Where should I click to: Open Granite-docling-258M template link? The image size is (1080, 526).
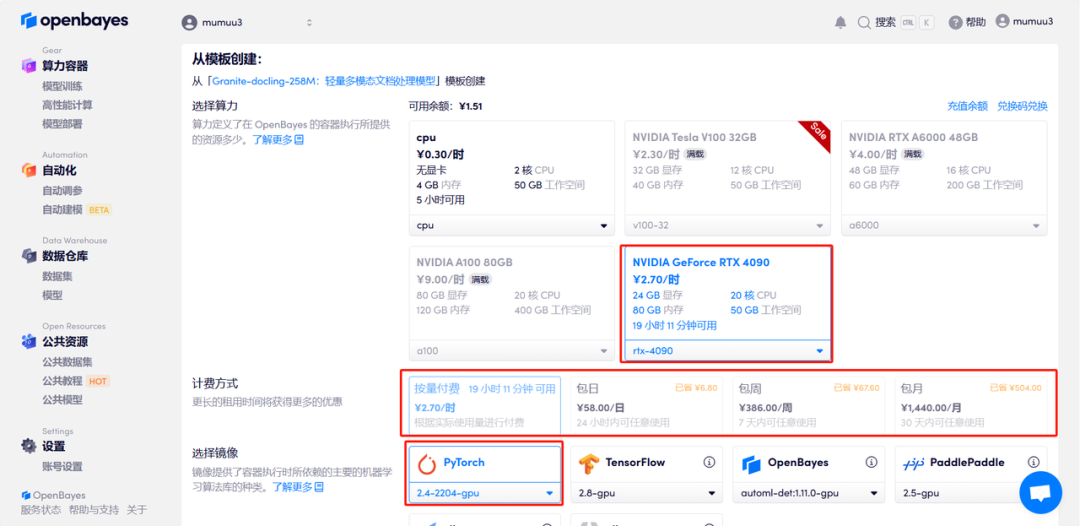(324, 81)
